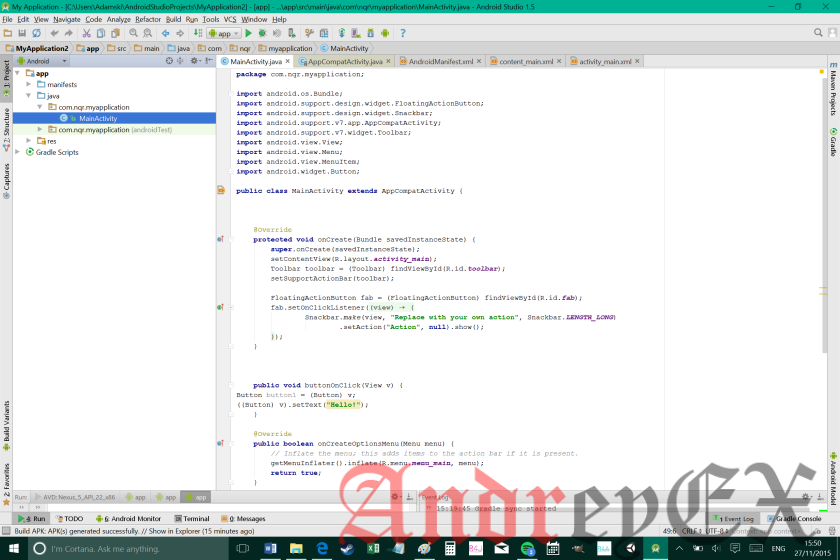840x560 pixels.
Task: Click the Cut scissors icon
Action: (x=86, y=33)
